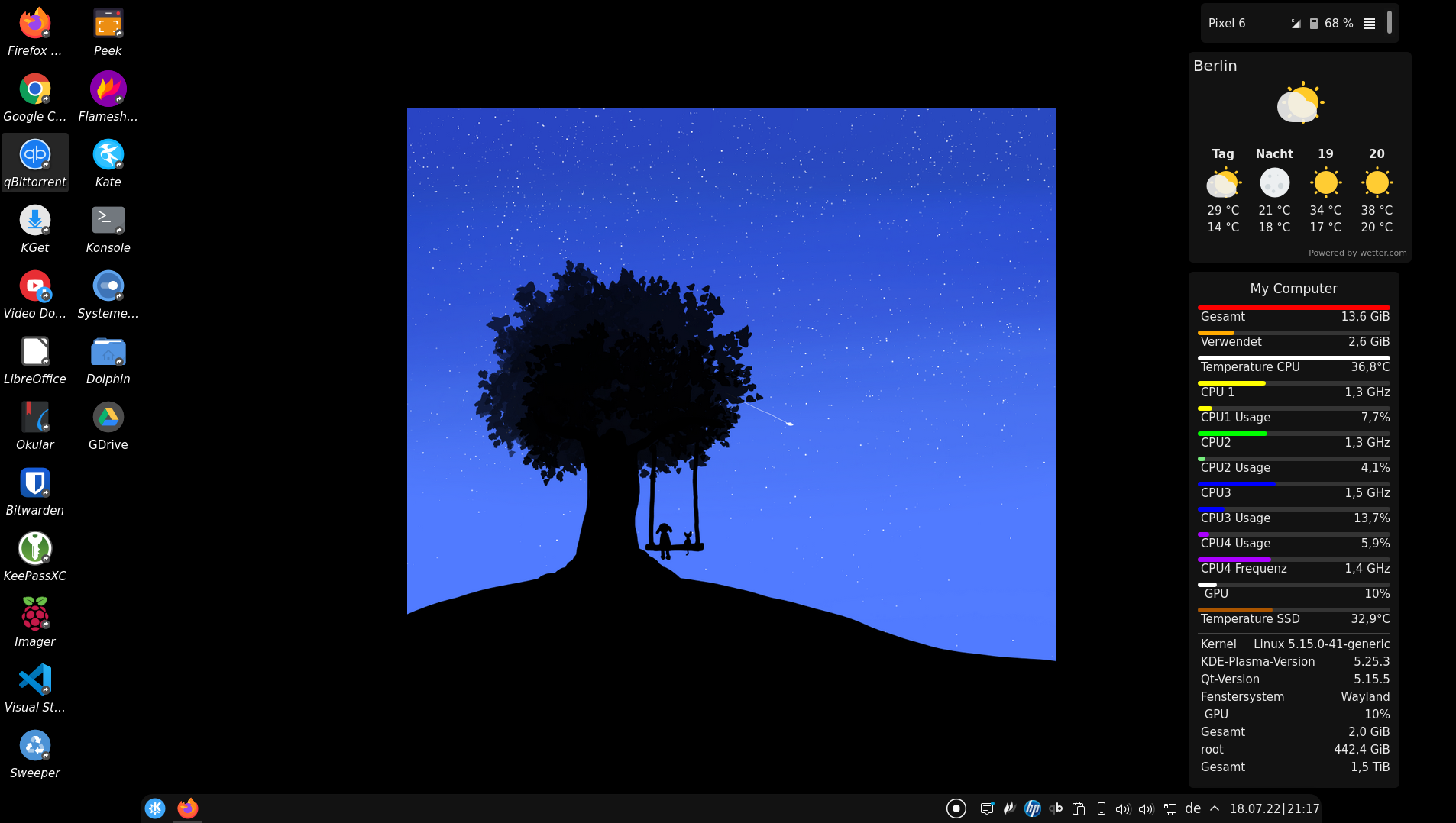Open the KDE application launcher
Viewport: 1456px width, 823px height.
pos(155,808)
